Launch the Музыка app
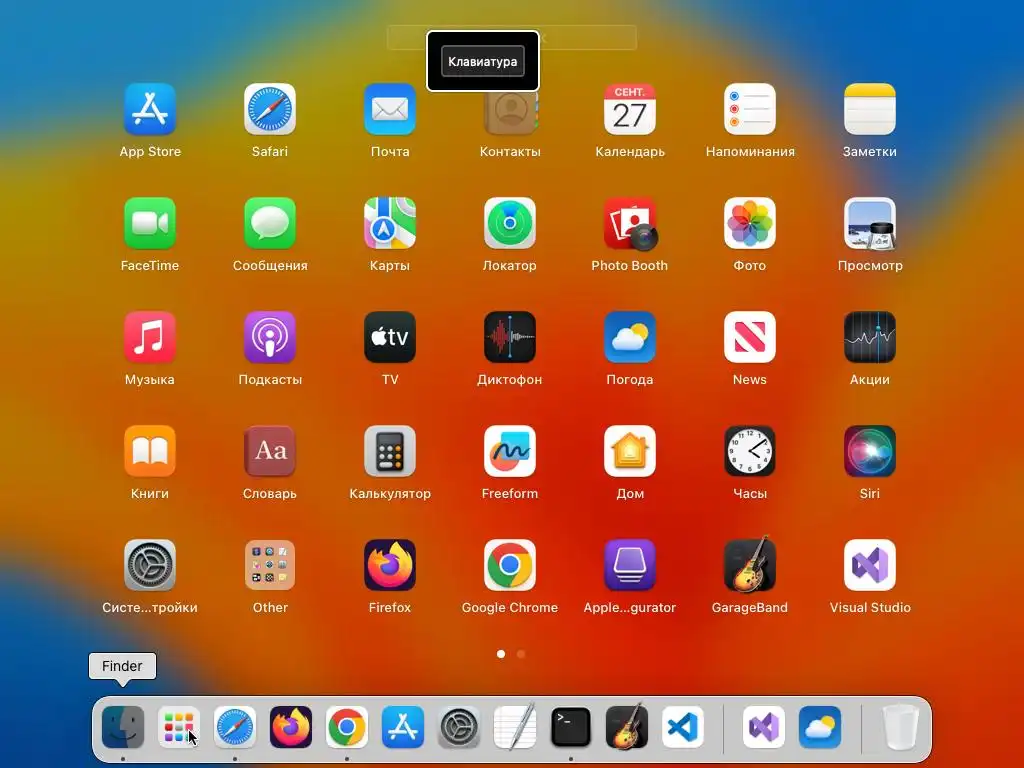 (150, 337)
